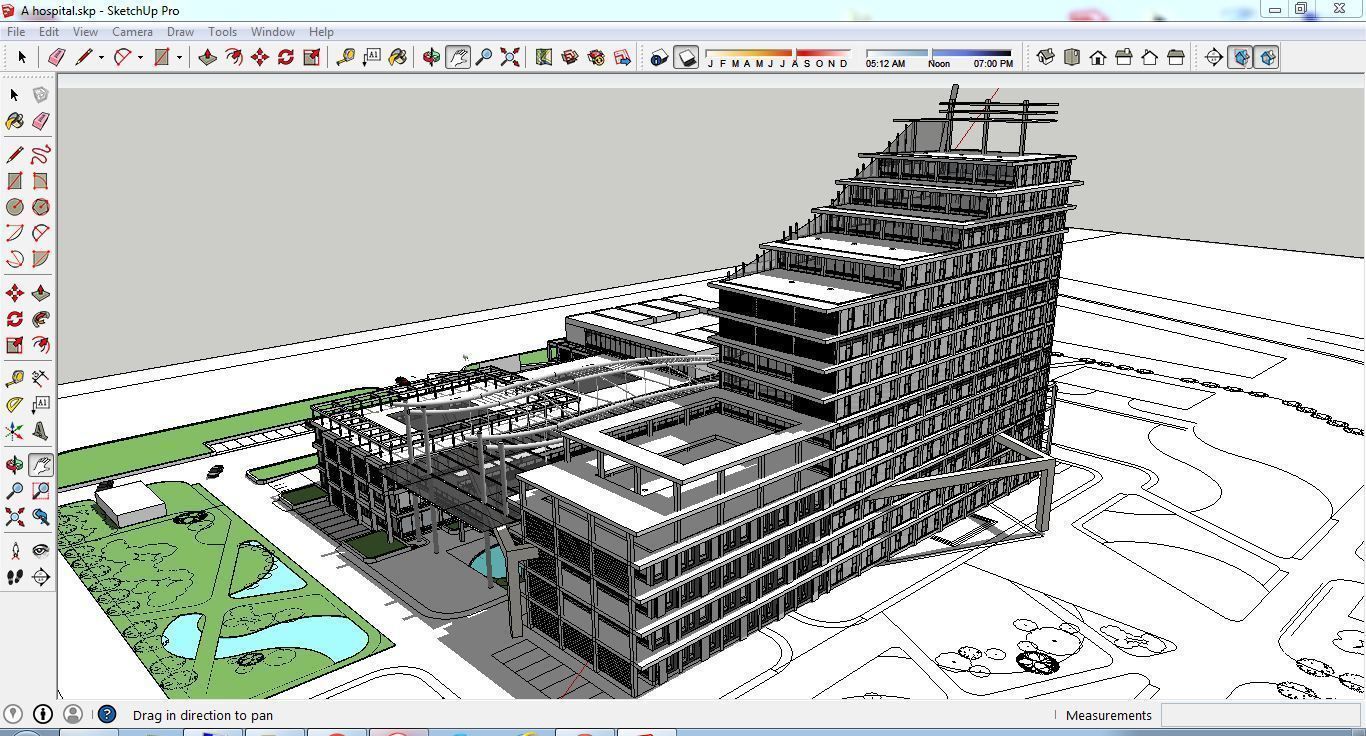Open the Edit menu
This screenshot has width=1366, height=736.
coord(48,32)
